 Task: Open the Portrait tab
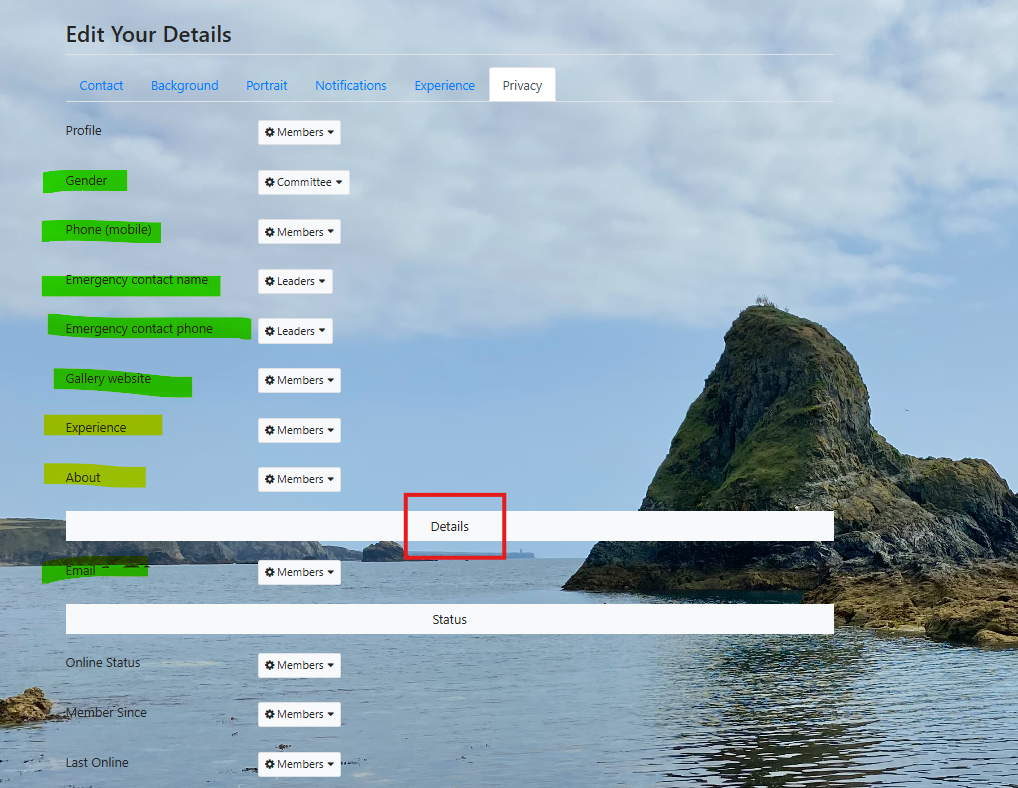pyautogui.click(x=266, y=85)
